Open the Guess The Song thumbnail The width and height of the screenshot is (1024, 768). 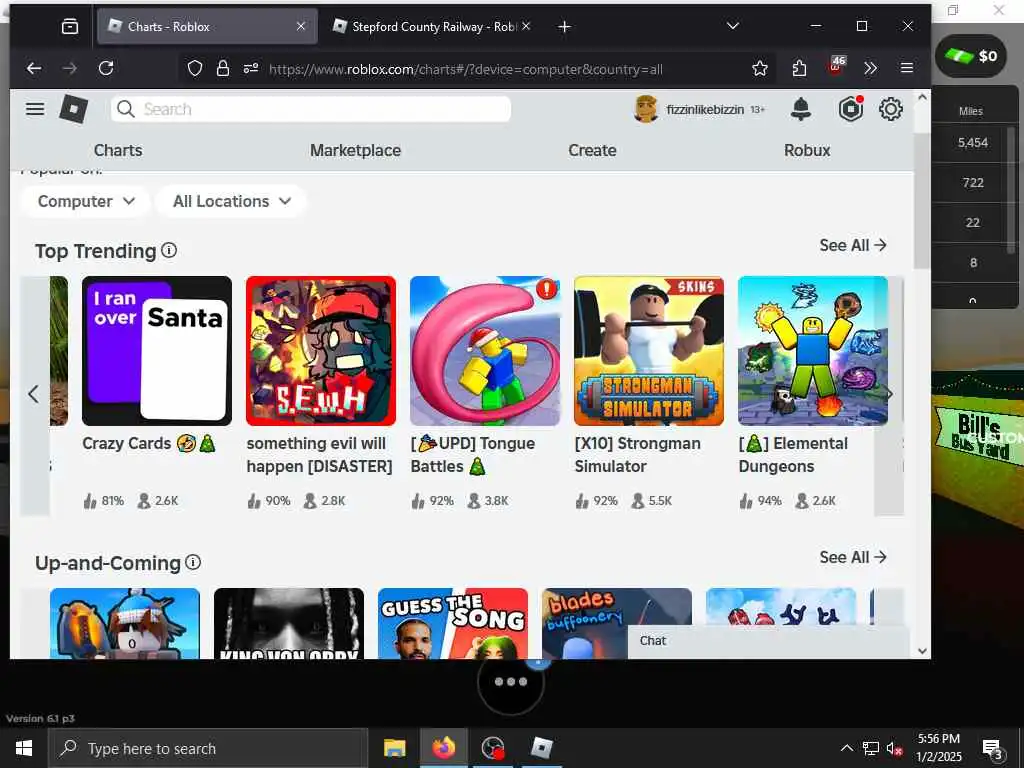coord(453,623)
